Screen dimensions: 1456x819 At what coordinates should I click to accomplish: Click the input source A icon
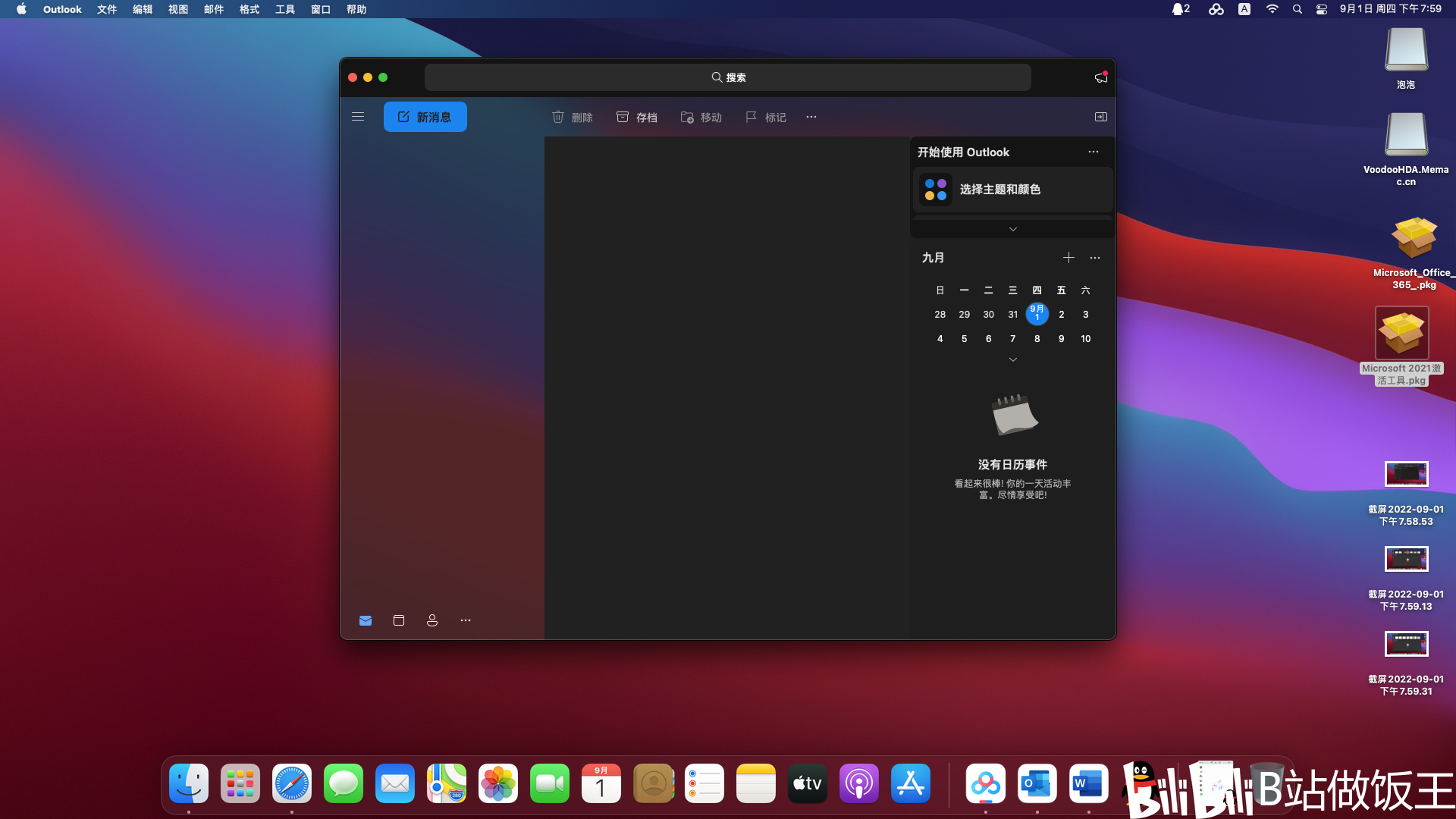[x=1244, y=9]
